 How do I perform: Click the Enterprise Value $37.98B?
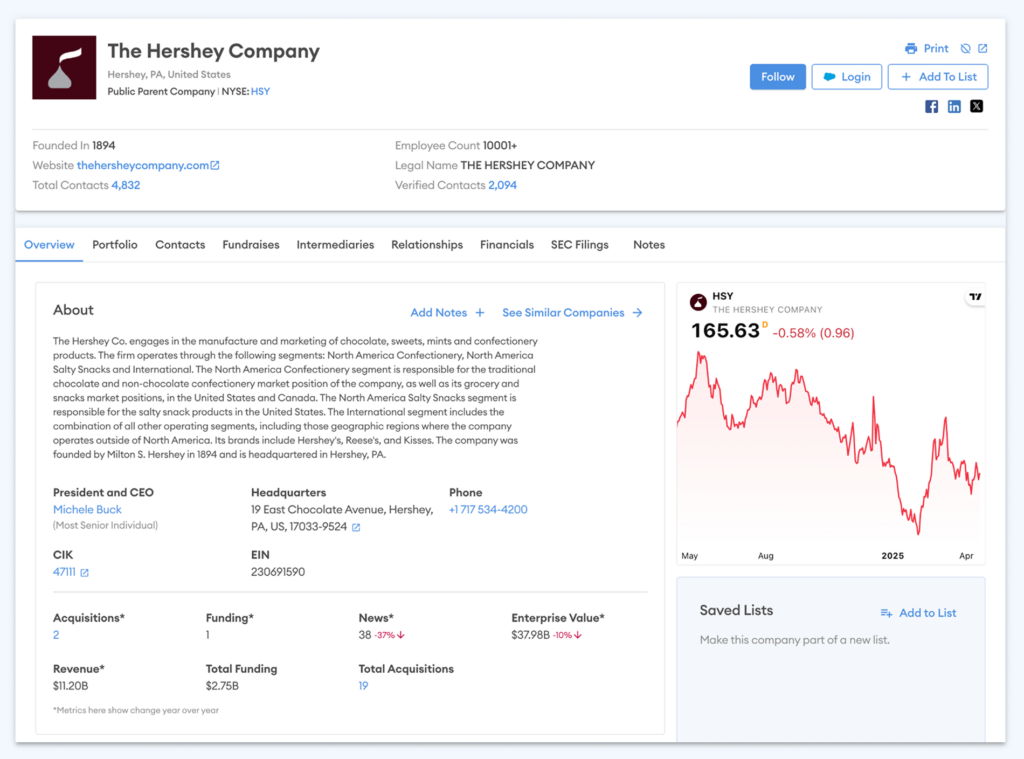click(530, 635)
